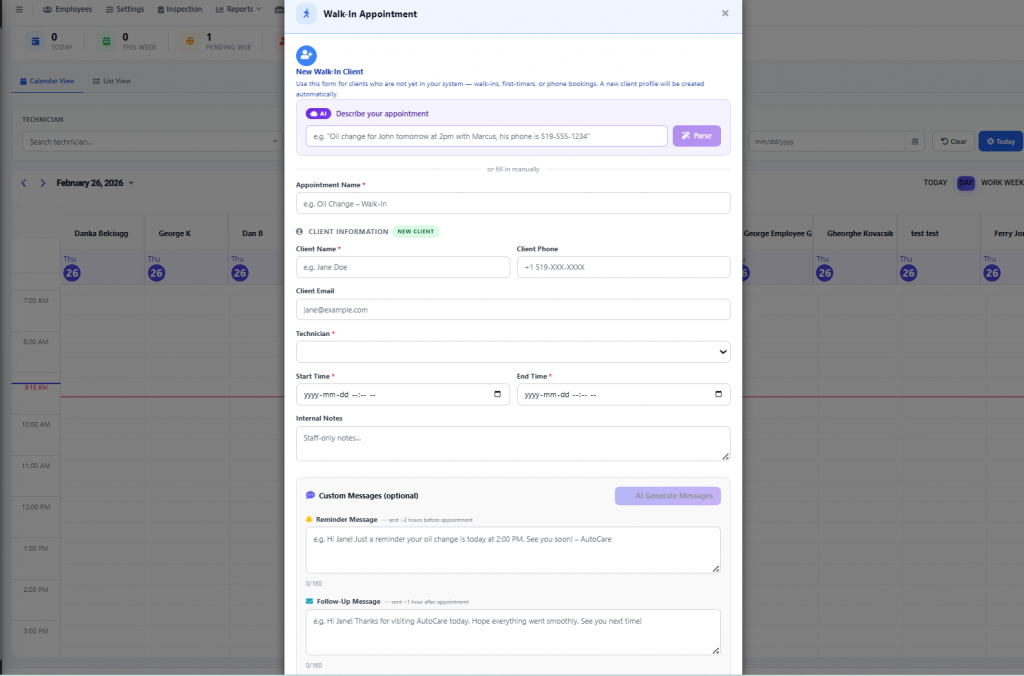Open the Inspection menu item

[x=180, y=9]
